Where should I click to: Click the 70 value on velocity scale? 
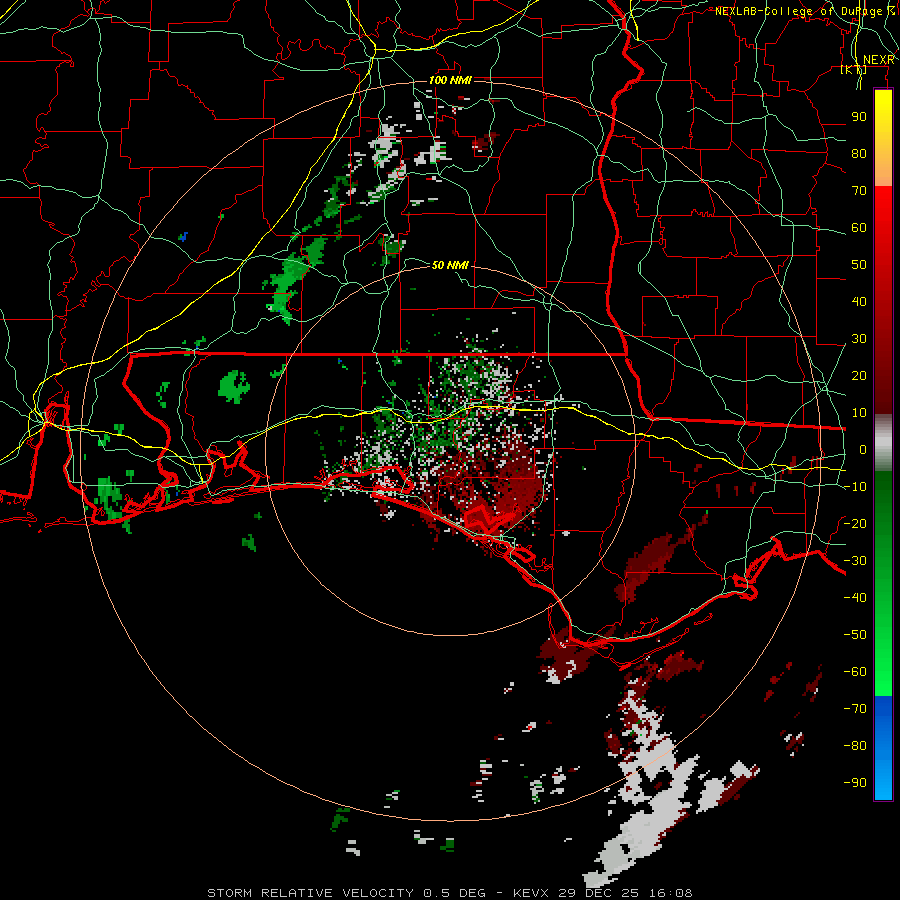pos(859,191)
